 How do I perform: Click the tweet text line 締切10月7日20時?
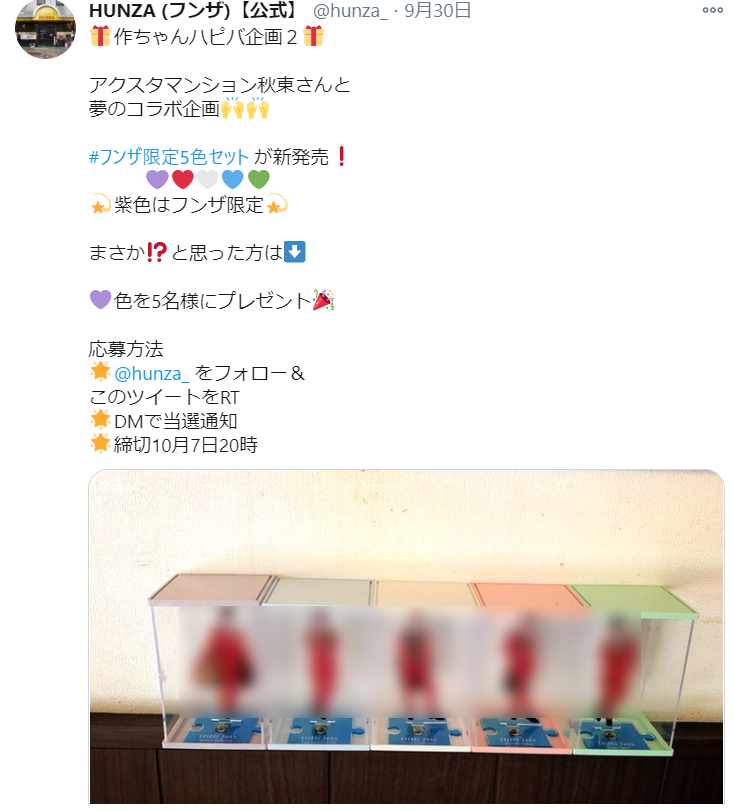point(173,445)
